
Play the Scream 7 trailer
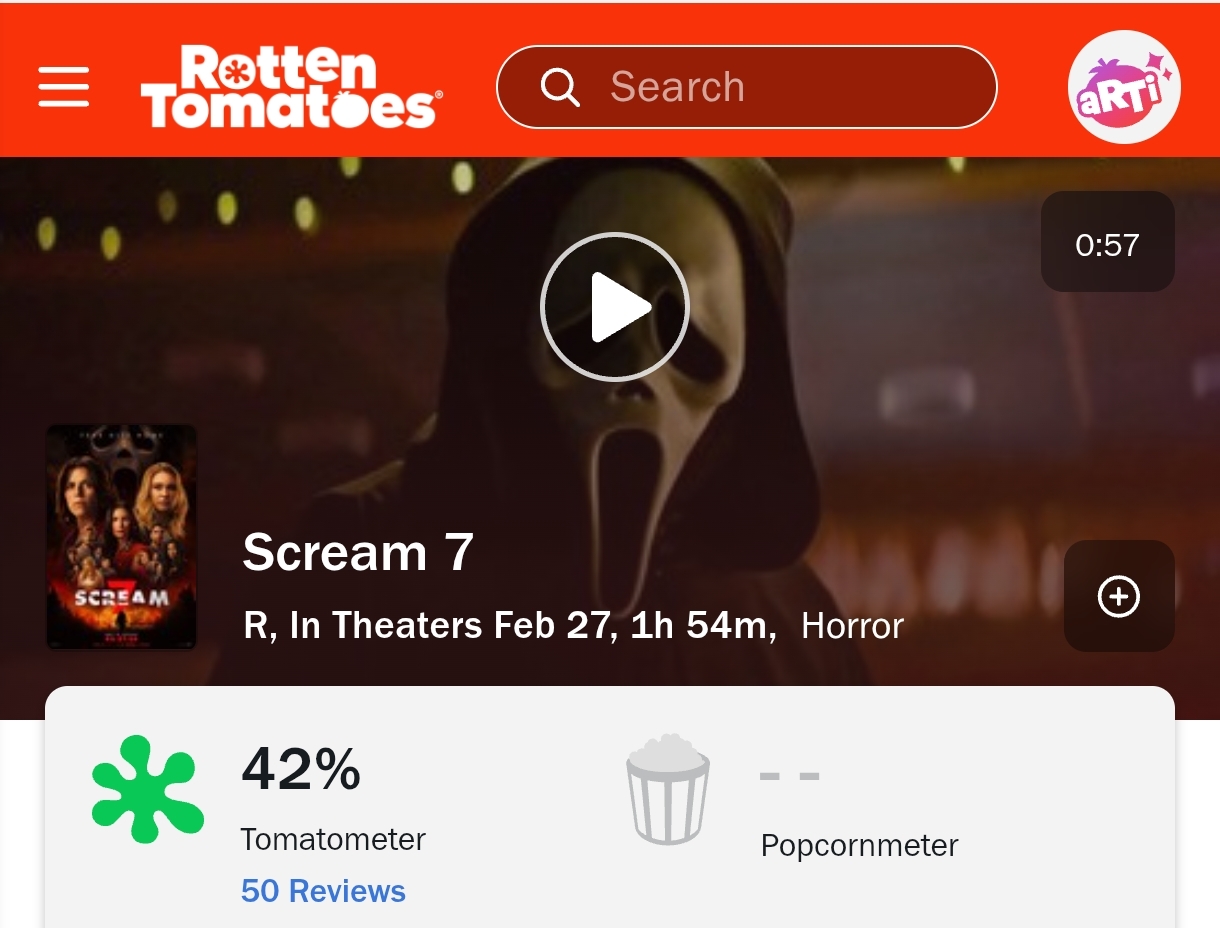coord(614,306)
